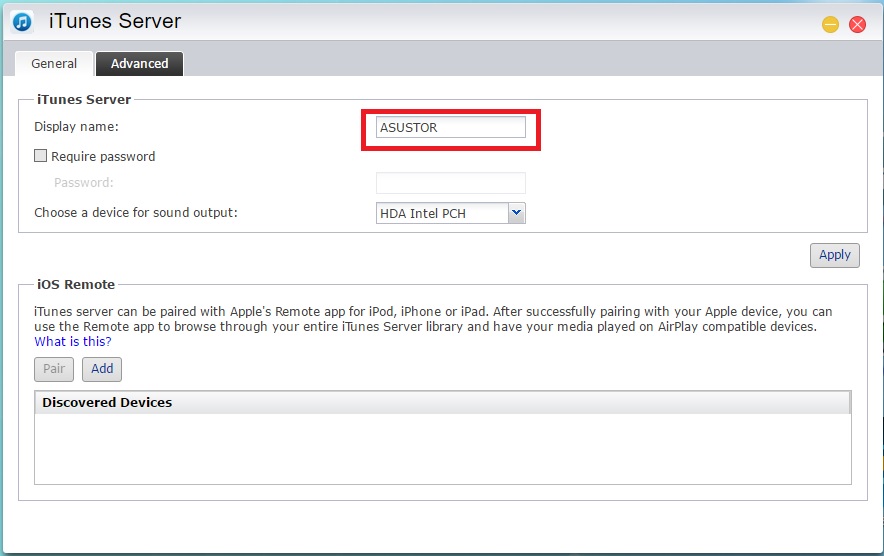
Task: Switch to the General tab
Action: [54, 64]
